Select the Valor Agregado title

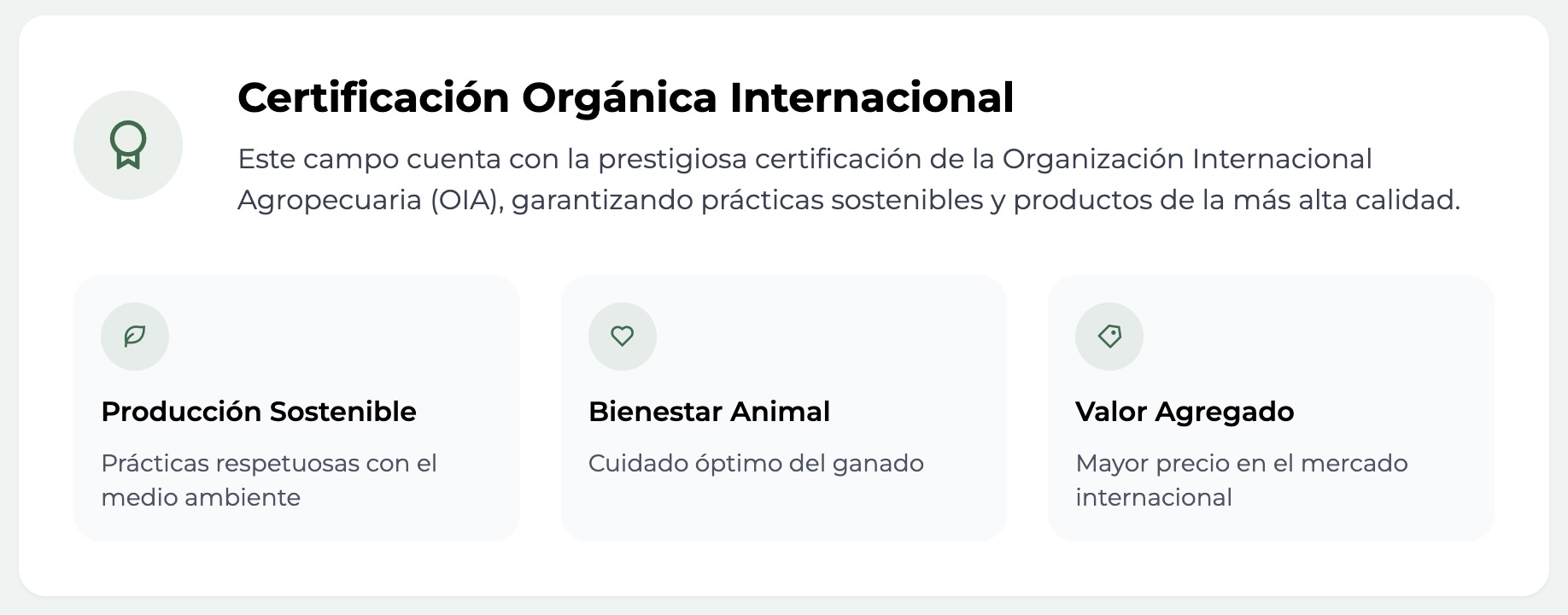point(1185,412)
